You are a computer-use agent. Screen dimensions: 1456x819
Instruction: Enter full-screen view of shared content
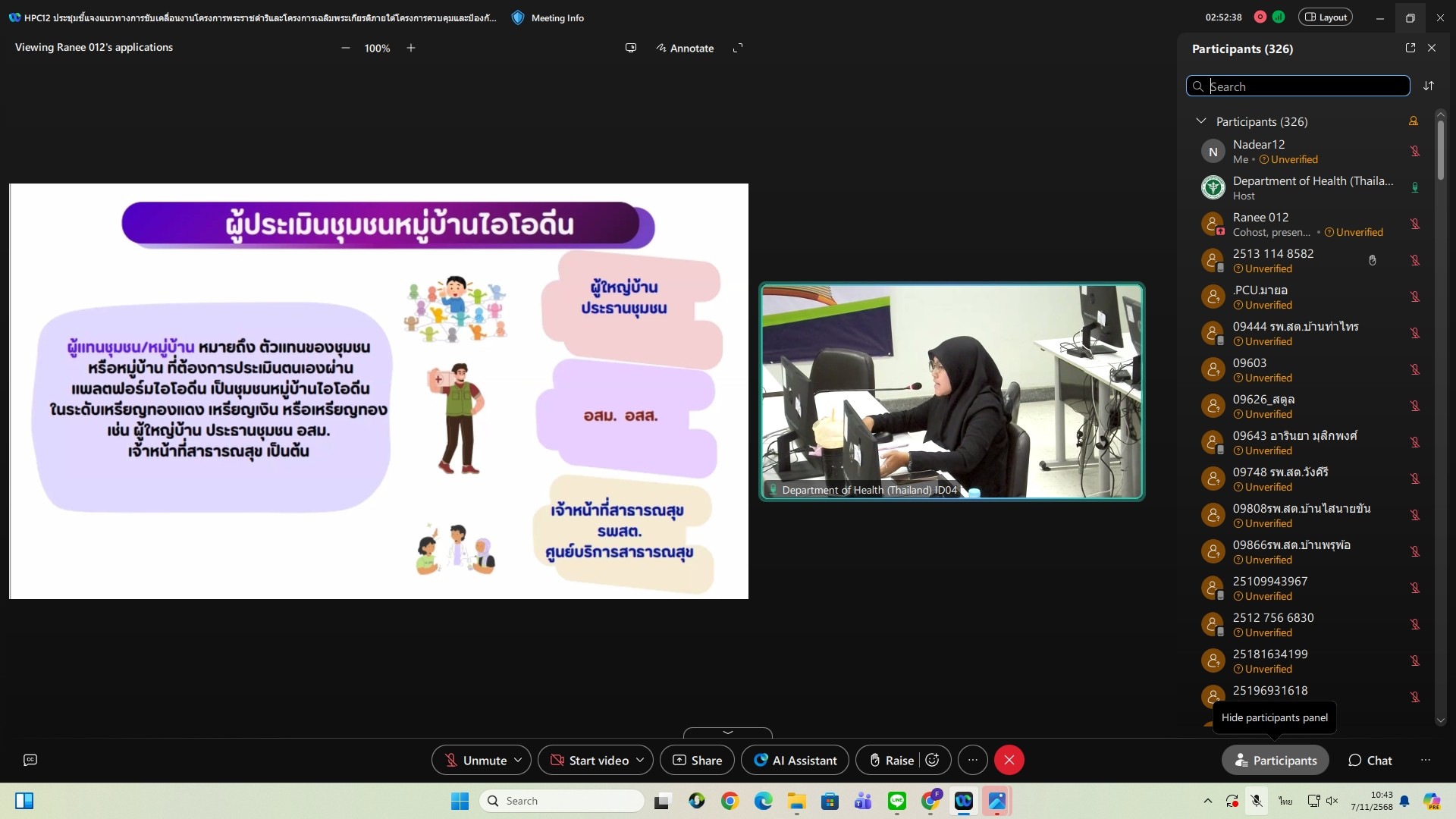coord(737,48)
